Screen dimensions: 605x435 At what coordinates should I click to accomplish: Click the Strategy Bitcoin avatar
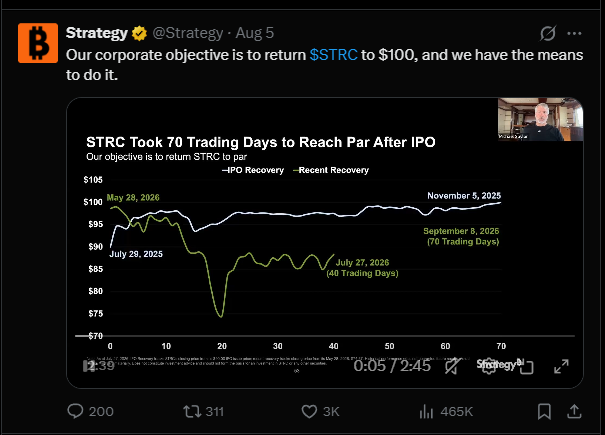38,43
